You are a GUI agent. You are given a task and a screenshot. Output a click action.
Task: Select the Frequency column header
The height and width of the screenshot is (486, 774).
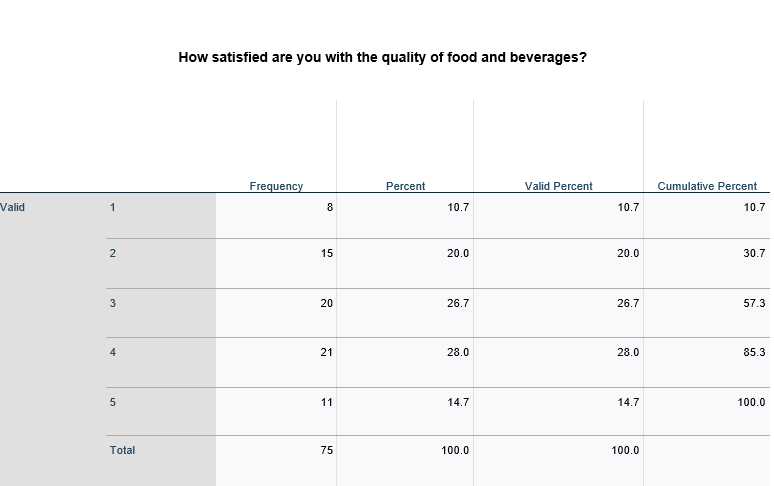pyautogui.click(x=276, y=186)
